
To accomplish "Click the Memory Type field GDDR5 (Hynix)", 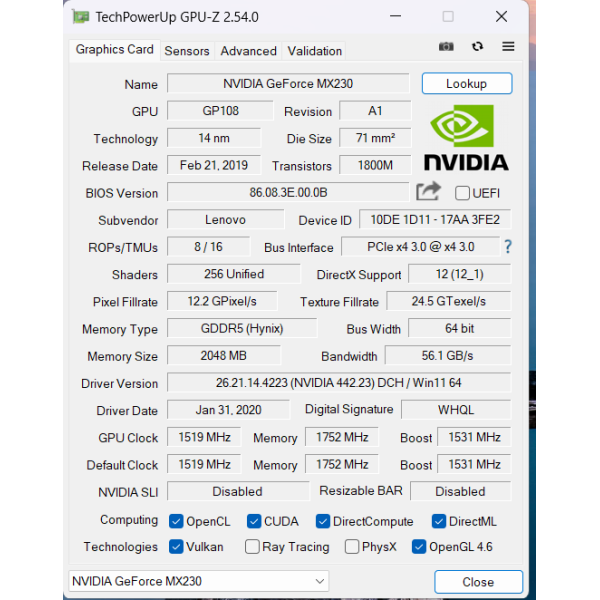I will click(242, 328).
